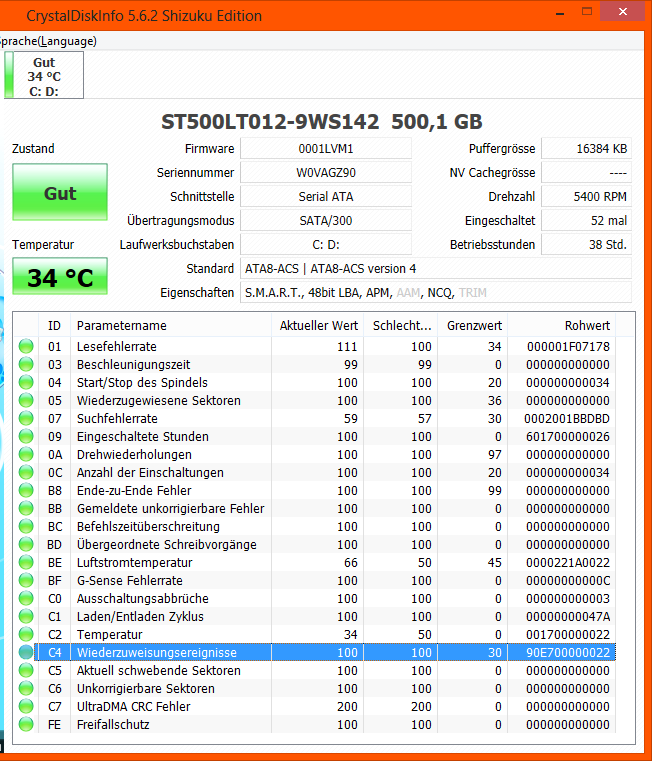
Task: Click the NV Cachegrösse value field
Action: (x=586, y=172)
